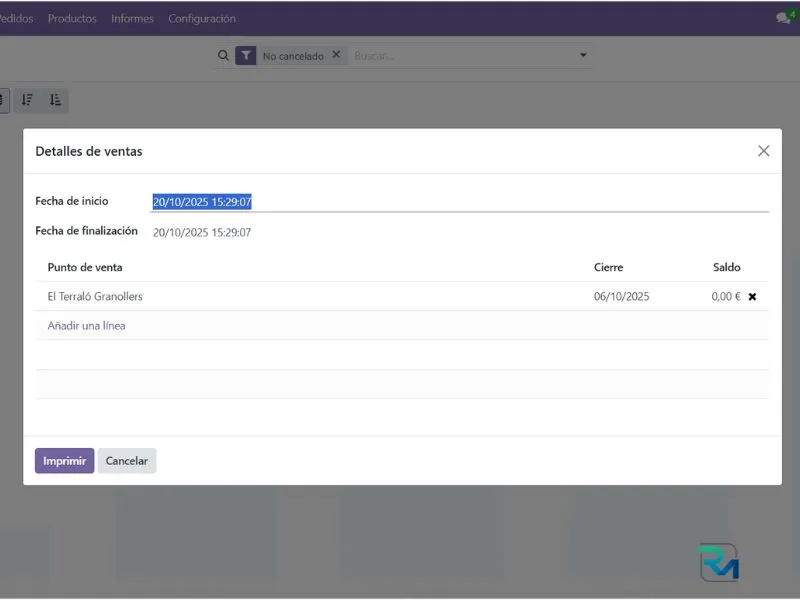Click the ascending sort icon

pyautogui.click(x=55, y=100)
